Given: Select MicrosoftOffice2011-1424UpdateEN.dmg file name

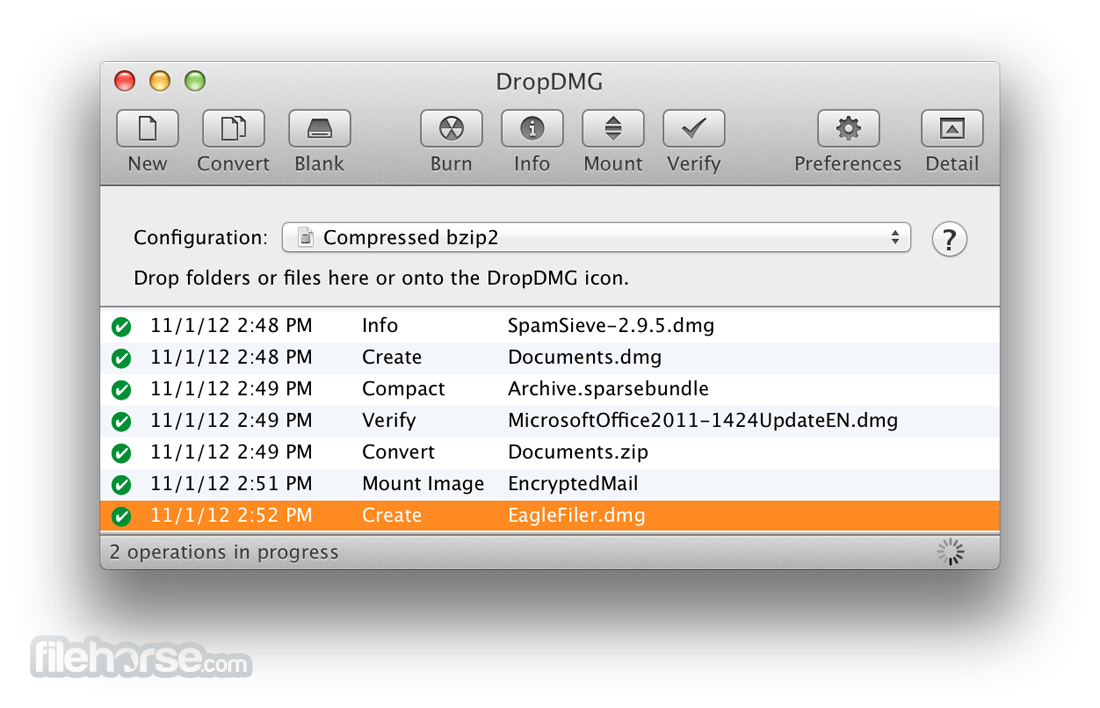Looking at the screenshot, I should [703, 420].
